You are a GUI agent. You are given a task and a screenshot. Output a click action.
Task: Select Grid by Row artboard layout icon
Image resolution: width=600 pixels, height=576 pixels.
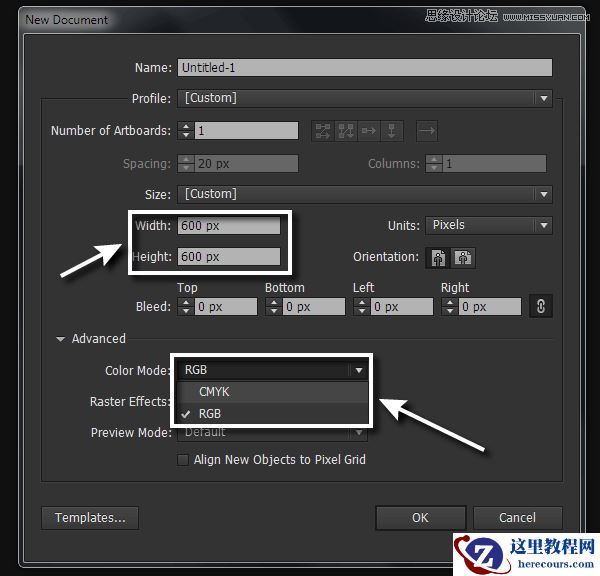coord(323,131)
